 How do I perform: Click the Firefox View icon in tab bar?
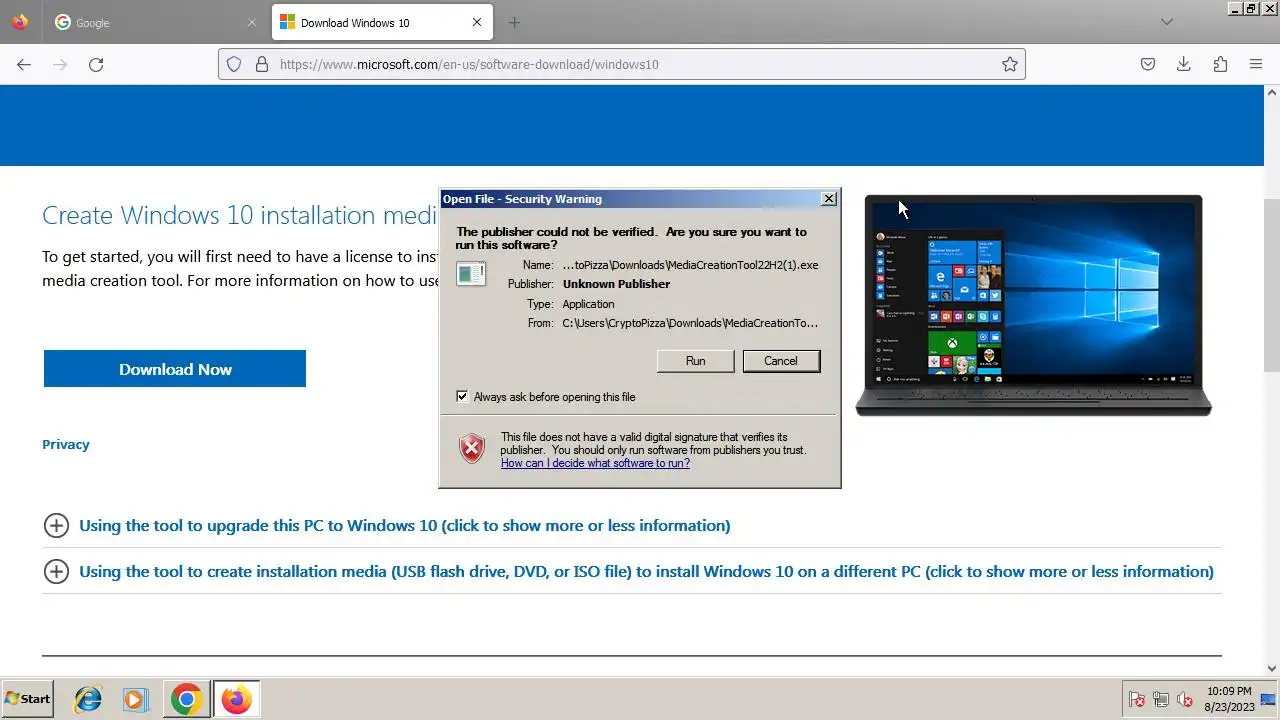(x=20, y=22)
